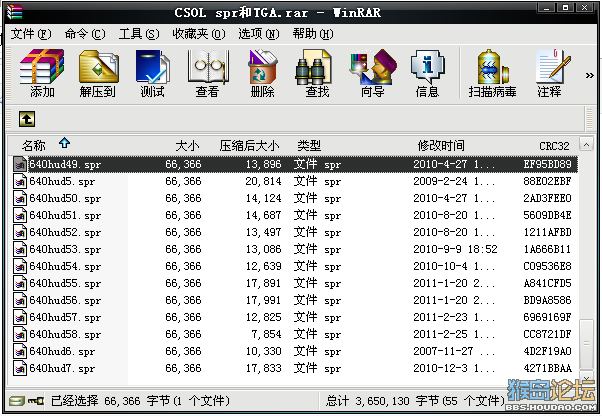The width and height of the screenshot is (602, 416).
Task: Click file icon of 640hud50.spr
Action: point(20,198)
